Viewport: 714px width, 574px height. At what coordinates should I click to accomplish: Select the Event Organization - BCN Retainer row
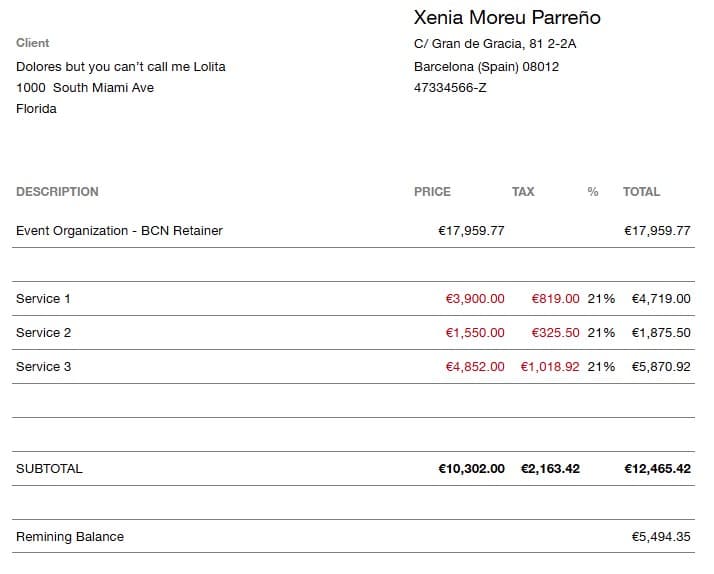353,231
